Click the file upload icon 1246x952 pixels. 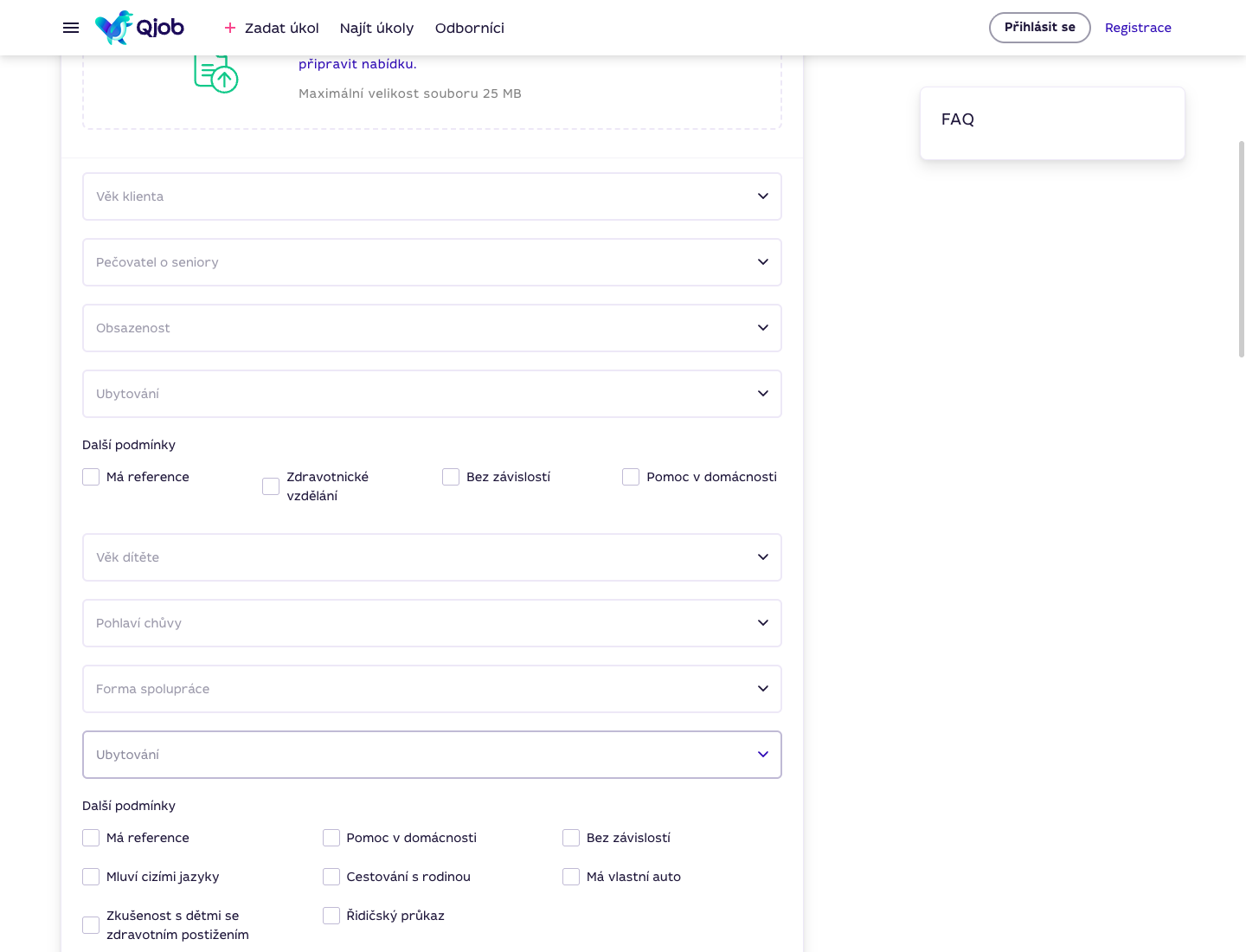(x=215, y=73)
